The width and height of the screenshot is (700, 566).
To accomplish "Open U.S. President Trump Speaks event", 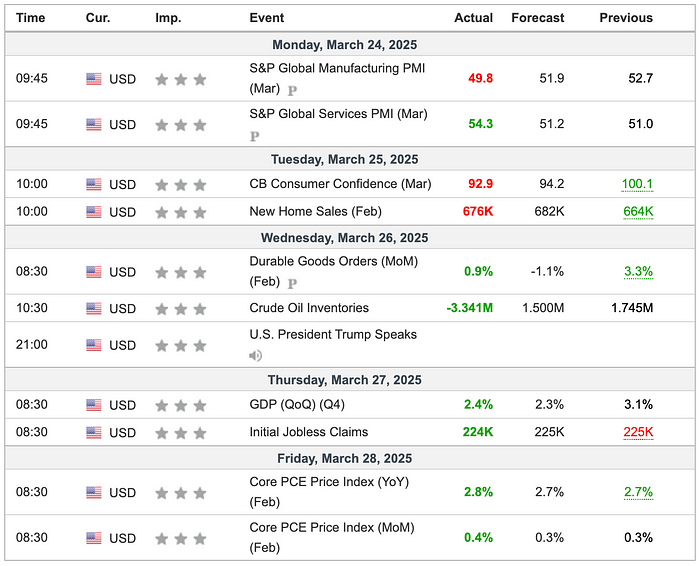I will pos(333,334).
